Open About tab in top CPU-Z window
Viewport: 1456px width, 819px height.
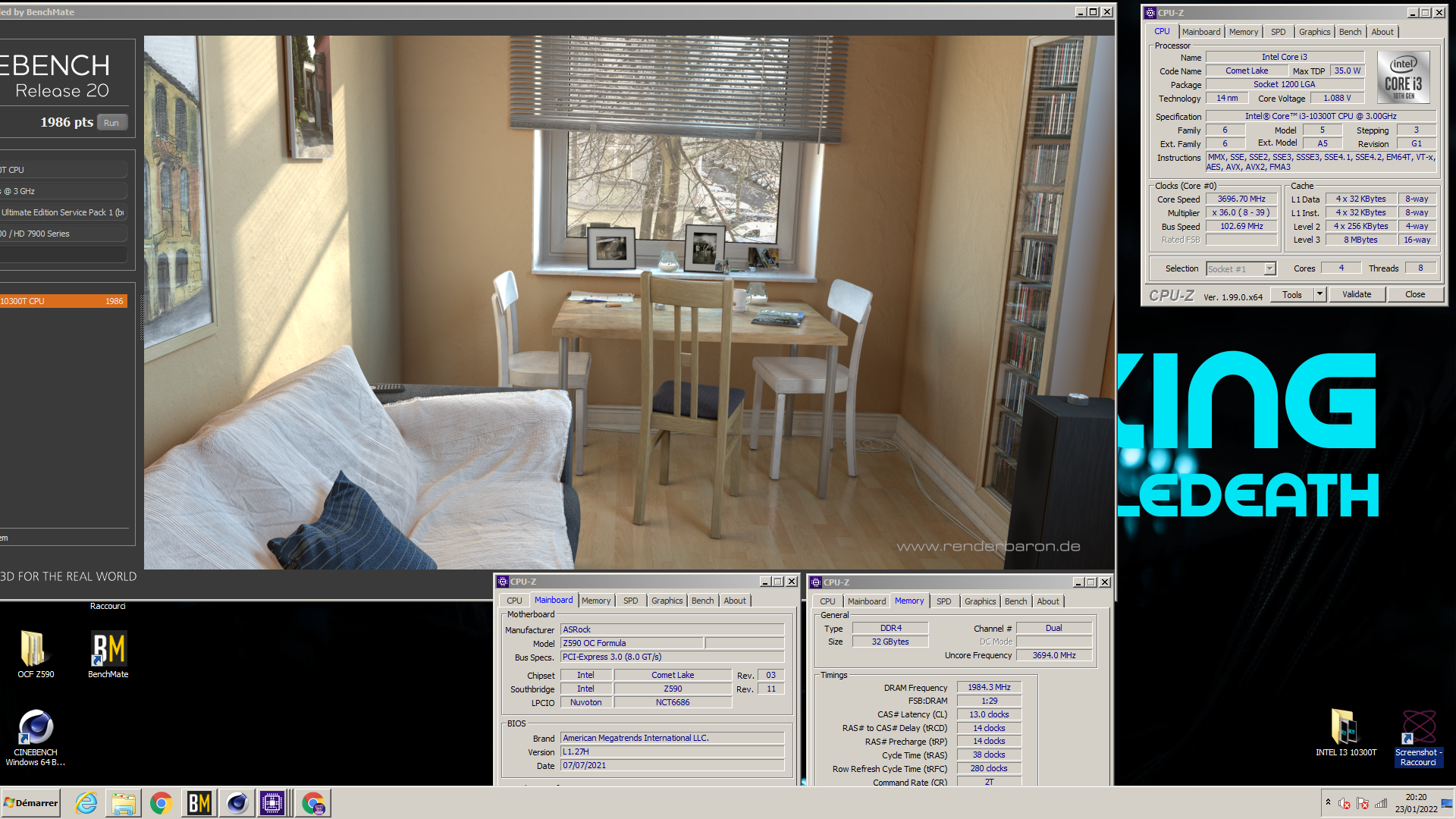click(x=1382, y=32)
